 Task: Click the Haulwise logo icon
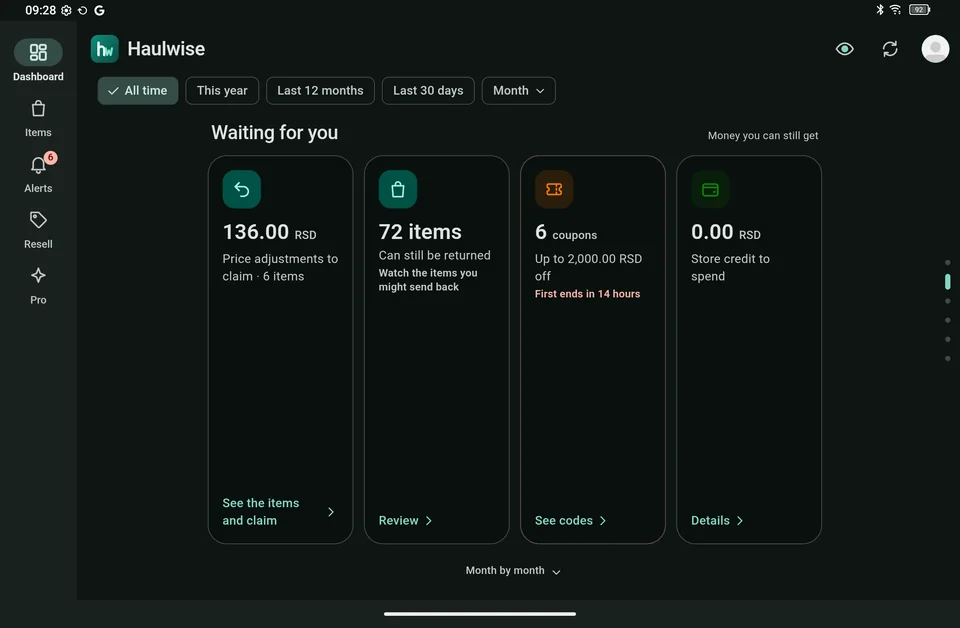(x=105, y=49)
